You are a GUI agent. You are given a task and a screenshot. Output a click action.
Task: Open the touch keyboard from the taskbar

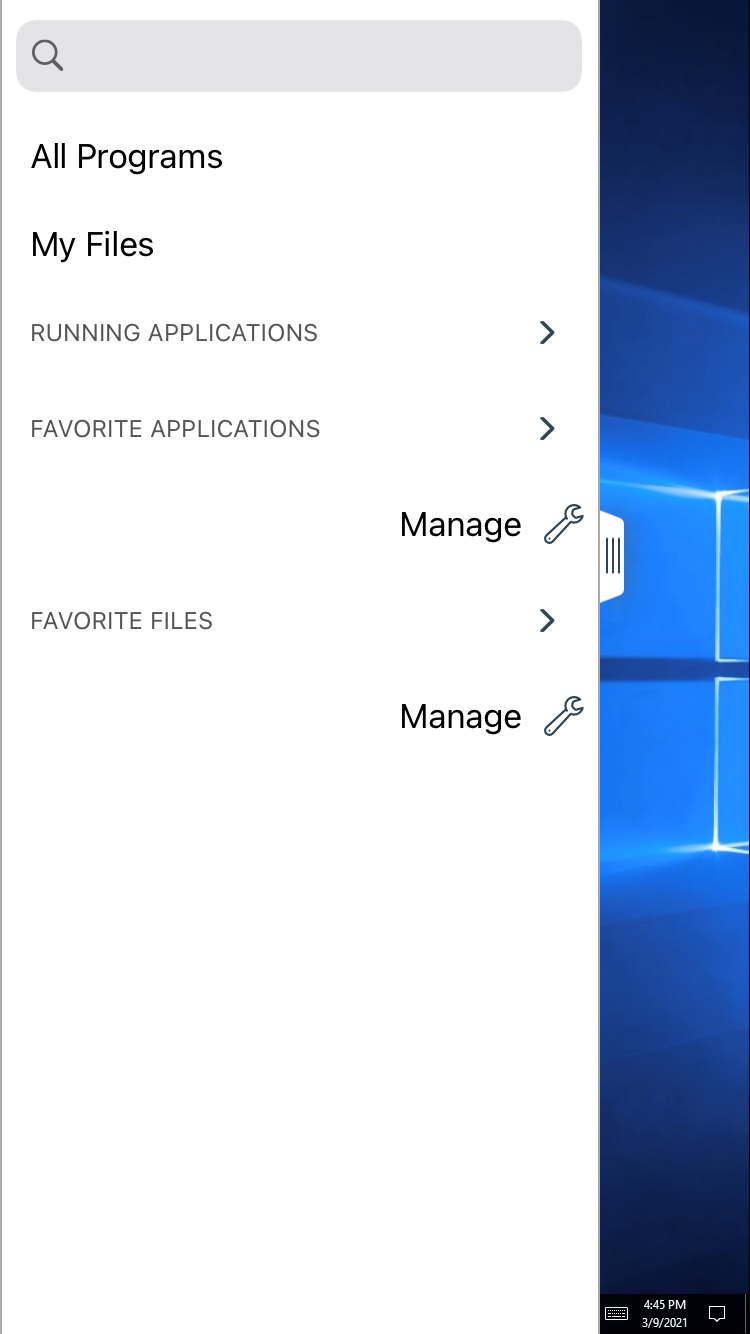[x=617, y=1313]
